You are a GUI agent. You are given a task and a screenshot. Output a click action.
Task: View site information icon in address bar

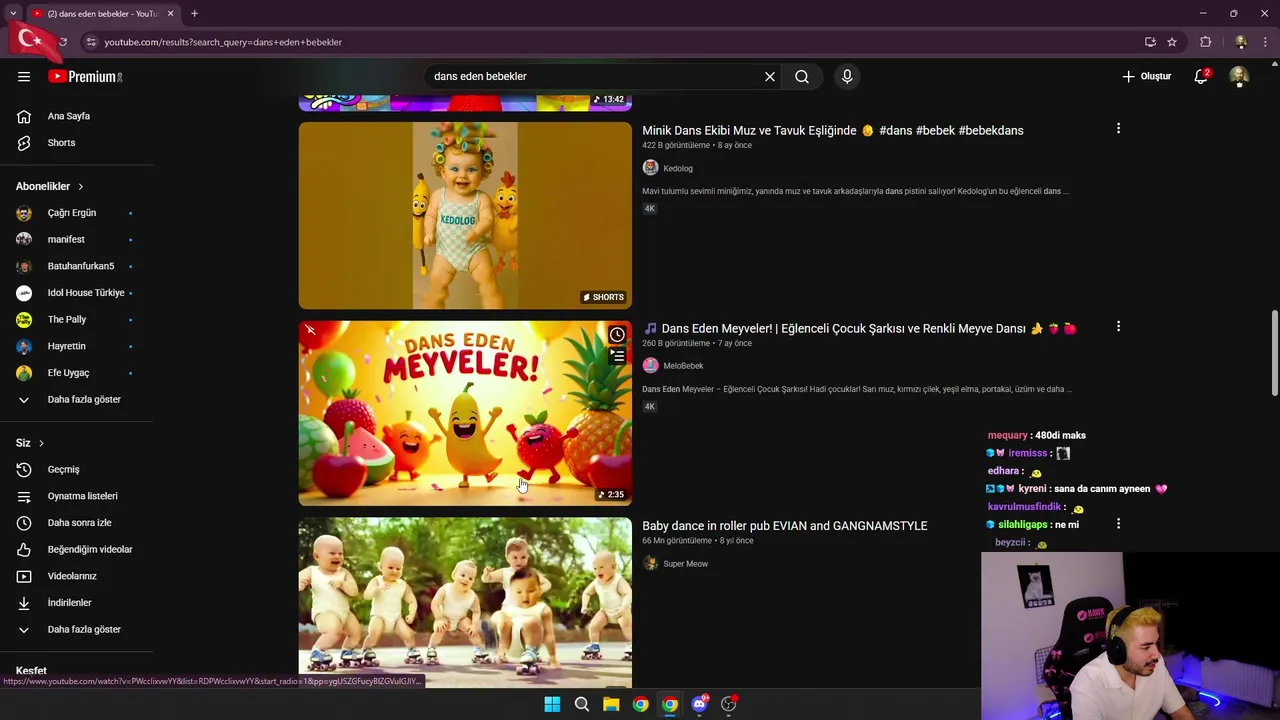[91, 42]
